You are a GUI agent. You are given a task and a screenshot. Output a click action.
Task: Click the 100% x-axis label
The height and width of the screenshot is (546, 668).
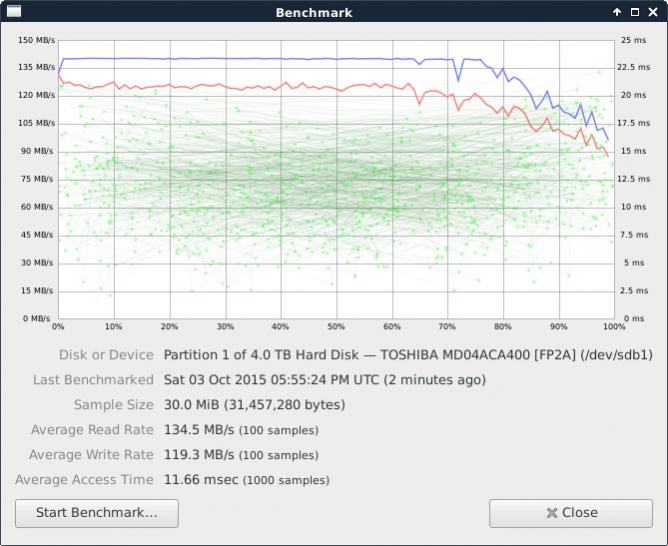614,327
